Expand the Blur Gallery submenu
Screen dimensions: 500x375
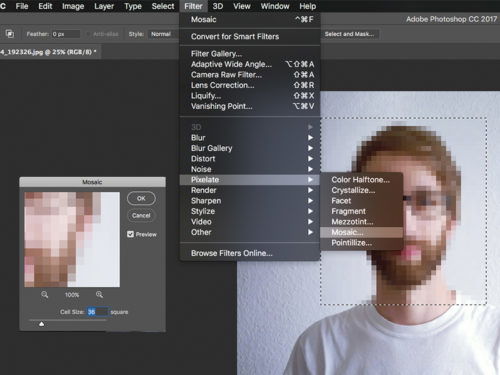tap(250, 148)
